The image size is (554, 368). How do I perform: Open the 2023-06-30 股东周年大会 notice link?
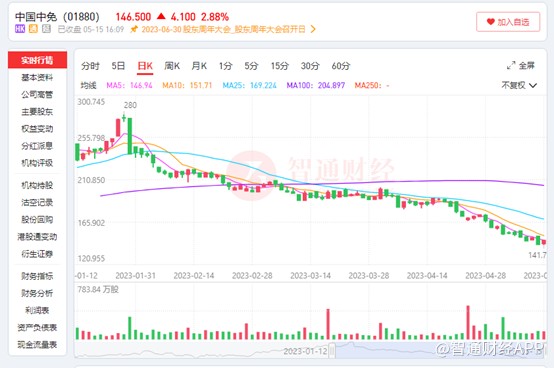223,29
